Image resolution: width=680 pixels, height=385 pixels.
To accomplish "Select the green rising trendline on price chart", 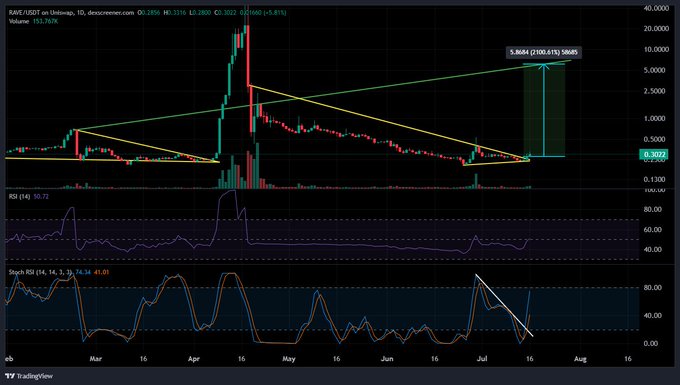I will tap(323, 95).
